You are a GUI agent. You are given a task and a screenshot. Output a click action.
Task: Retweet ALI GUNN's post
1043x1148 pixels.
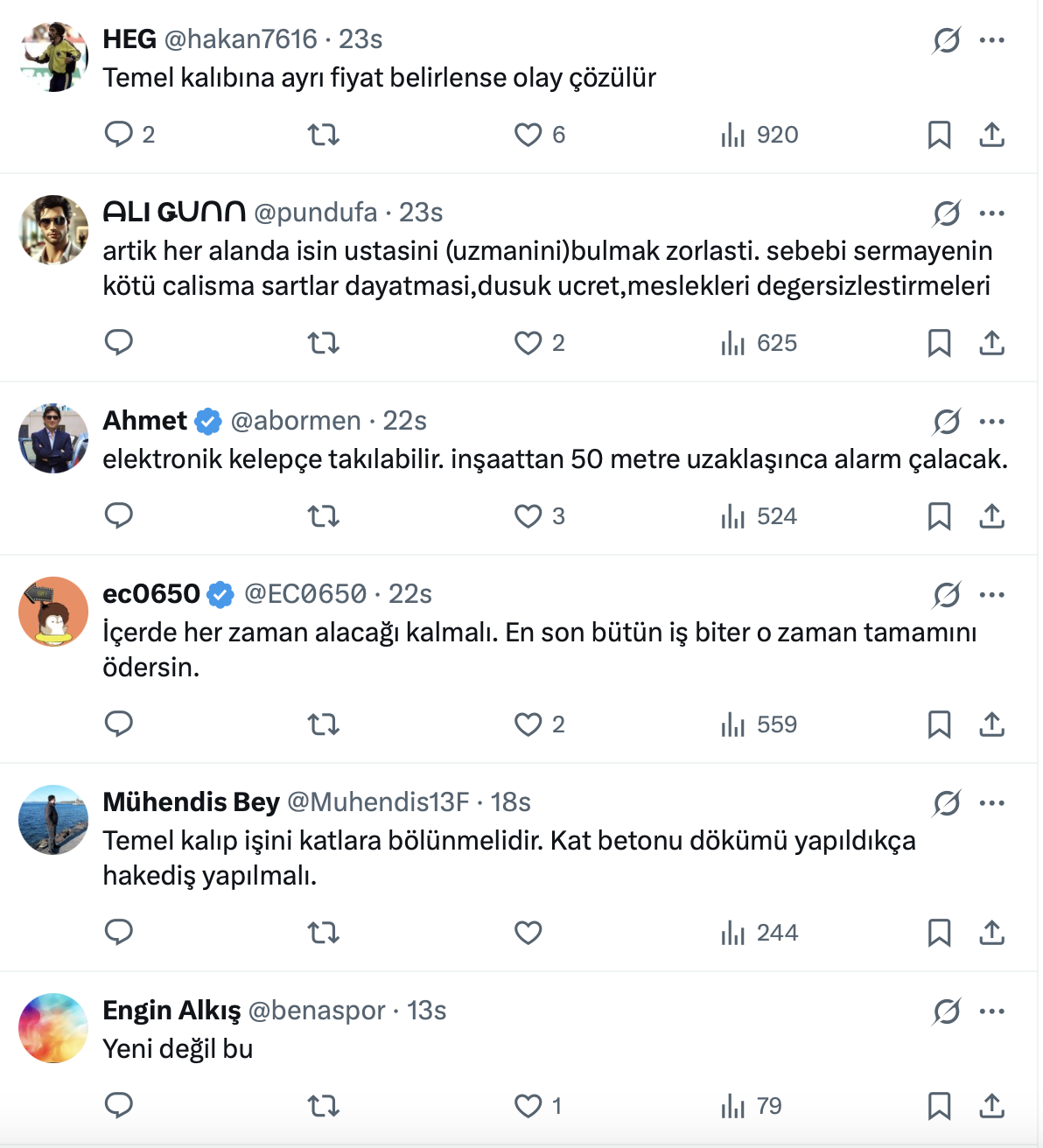(x=323, y=343)
